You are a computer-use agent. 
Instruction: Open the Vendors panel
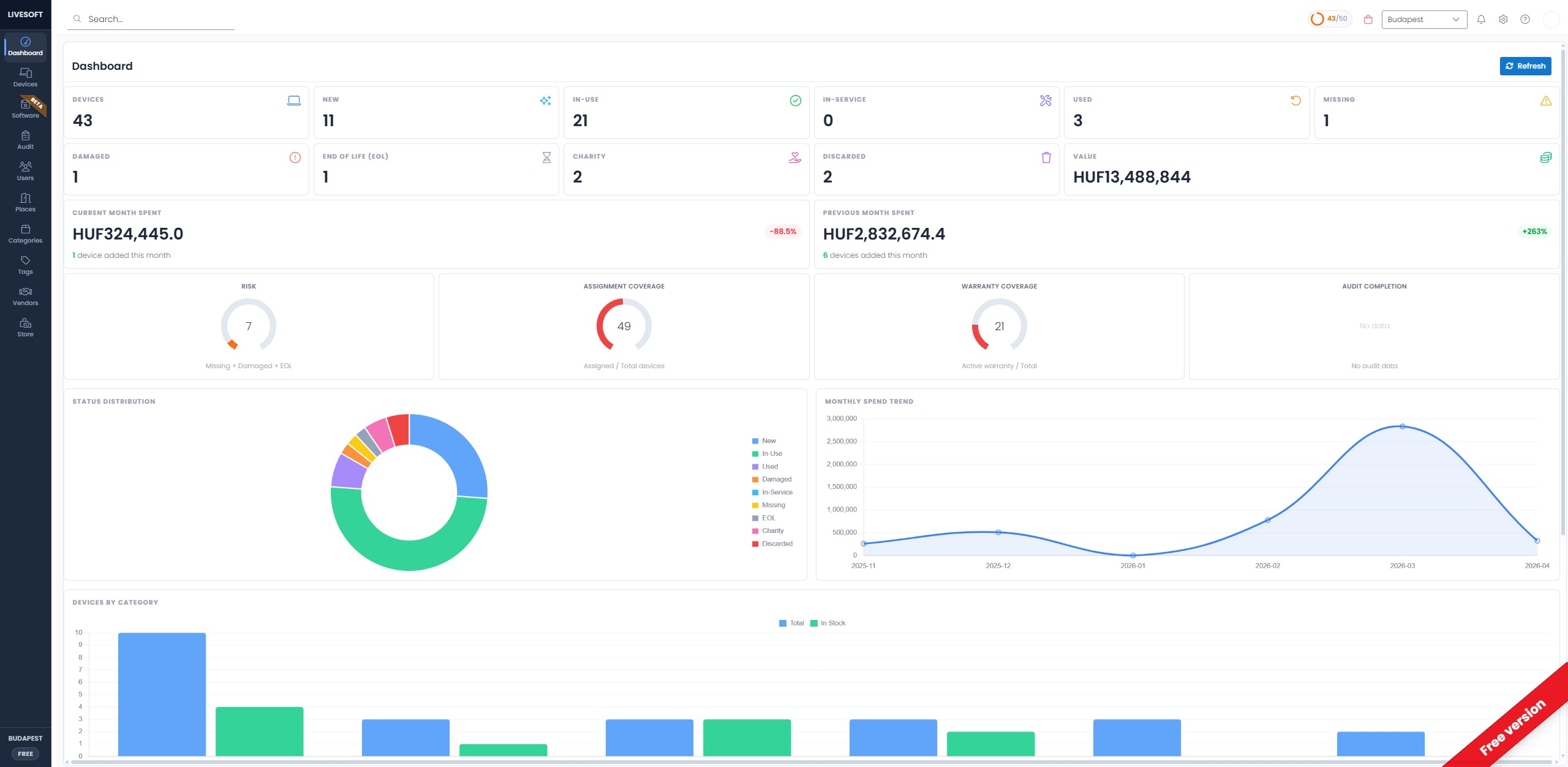[x=25, y=297]
